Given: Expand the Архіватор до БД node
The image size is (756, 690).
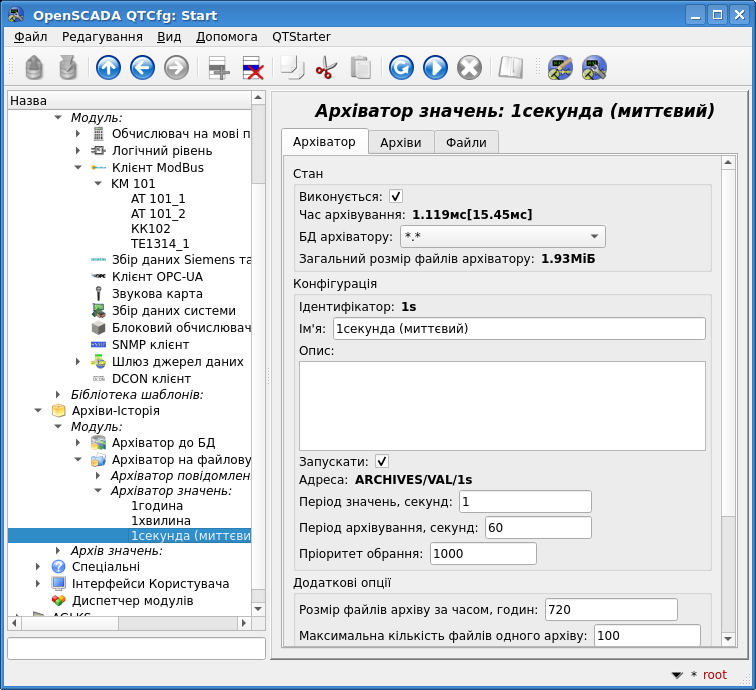Looking at the screenshot, I should pos(78,442).
